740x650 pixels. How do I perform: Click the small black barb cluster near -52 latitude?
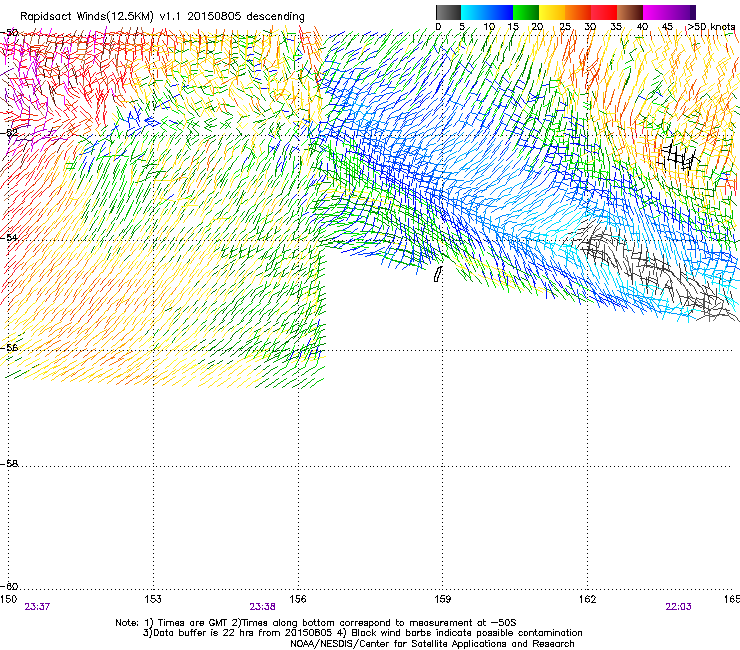(678, 155)
